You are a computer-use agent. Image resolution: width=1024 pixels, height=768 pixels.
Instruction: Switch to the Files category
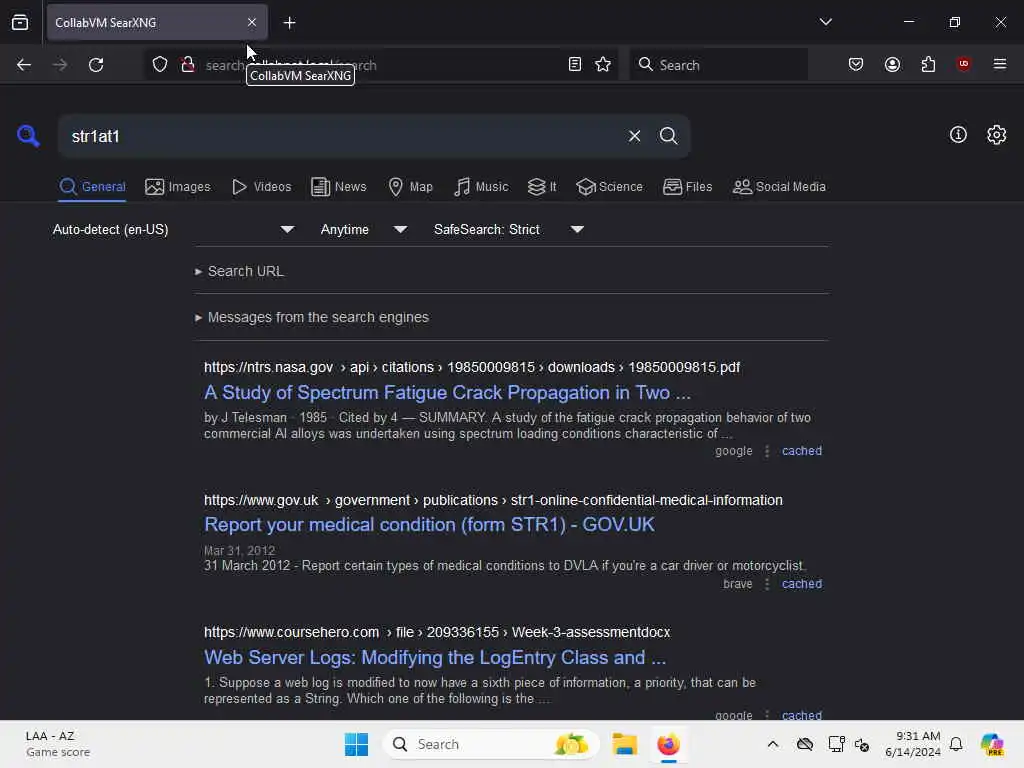[x=687, y=187]
